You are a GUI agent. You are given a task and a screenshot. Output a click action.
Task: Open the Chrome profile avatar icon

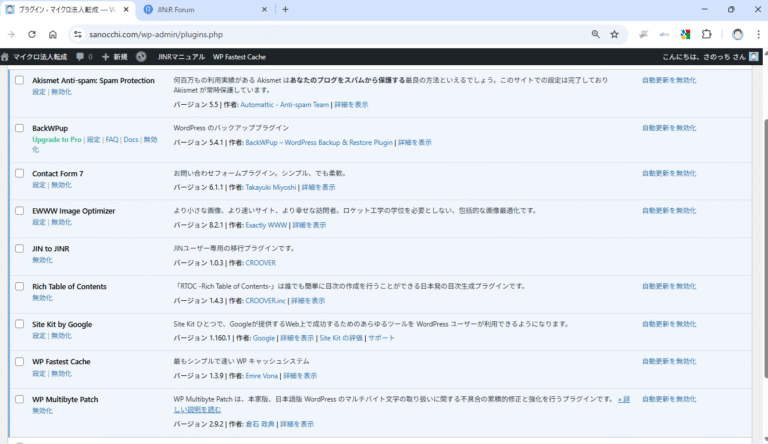coord(737,34)
